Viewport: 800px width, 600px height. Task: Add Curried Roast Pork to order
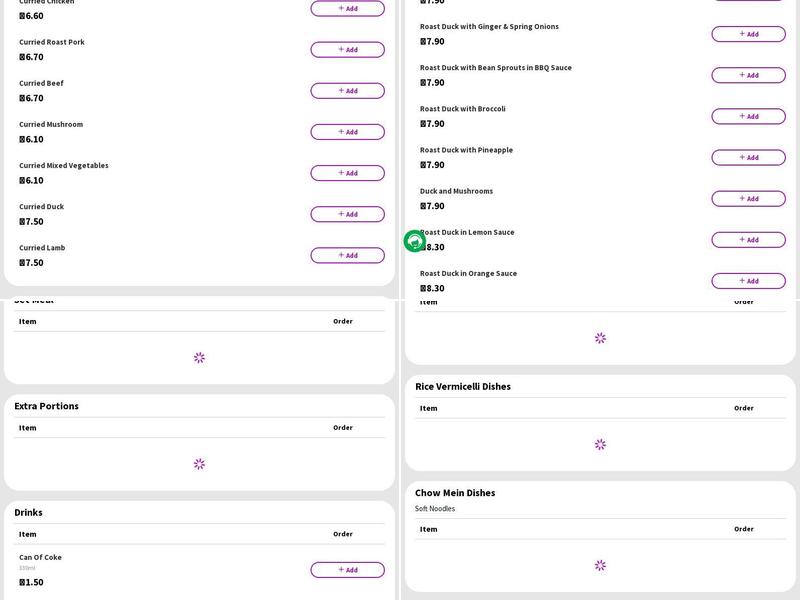click(x=347, y=50)
